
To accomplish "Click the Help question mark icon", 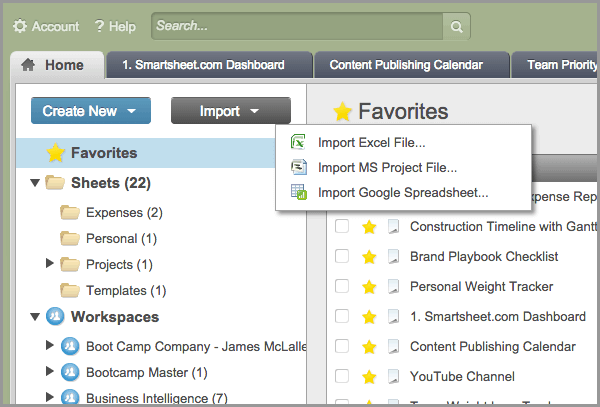I will (100, 27).
